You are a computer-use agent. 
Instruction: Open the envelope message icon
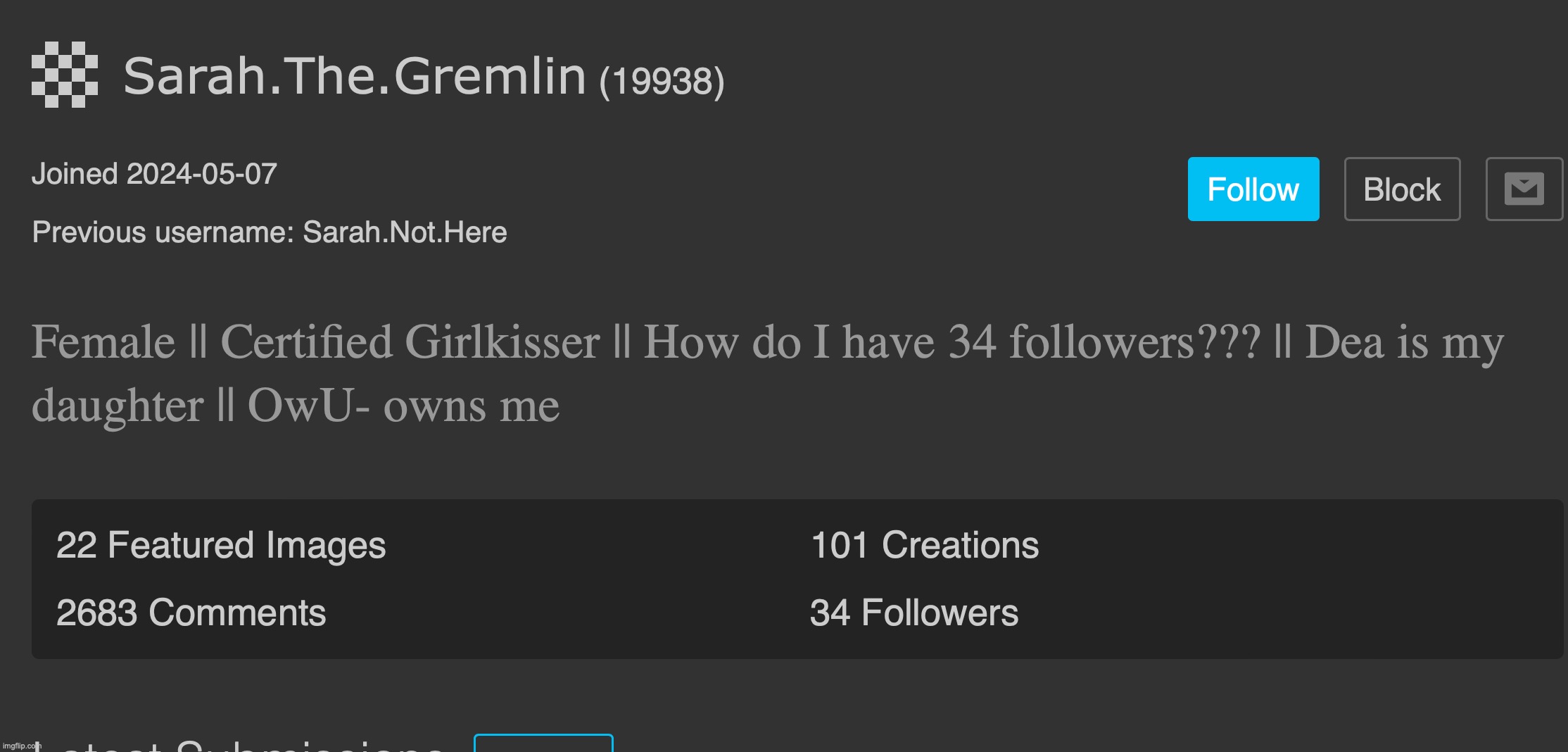[x=1524, y=189]
